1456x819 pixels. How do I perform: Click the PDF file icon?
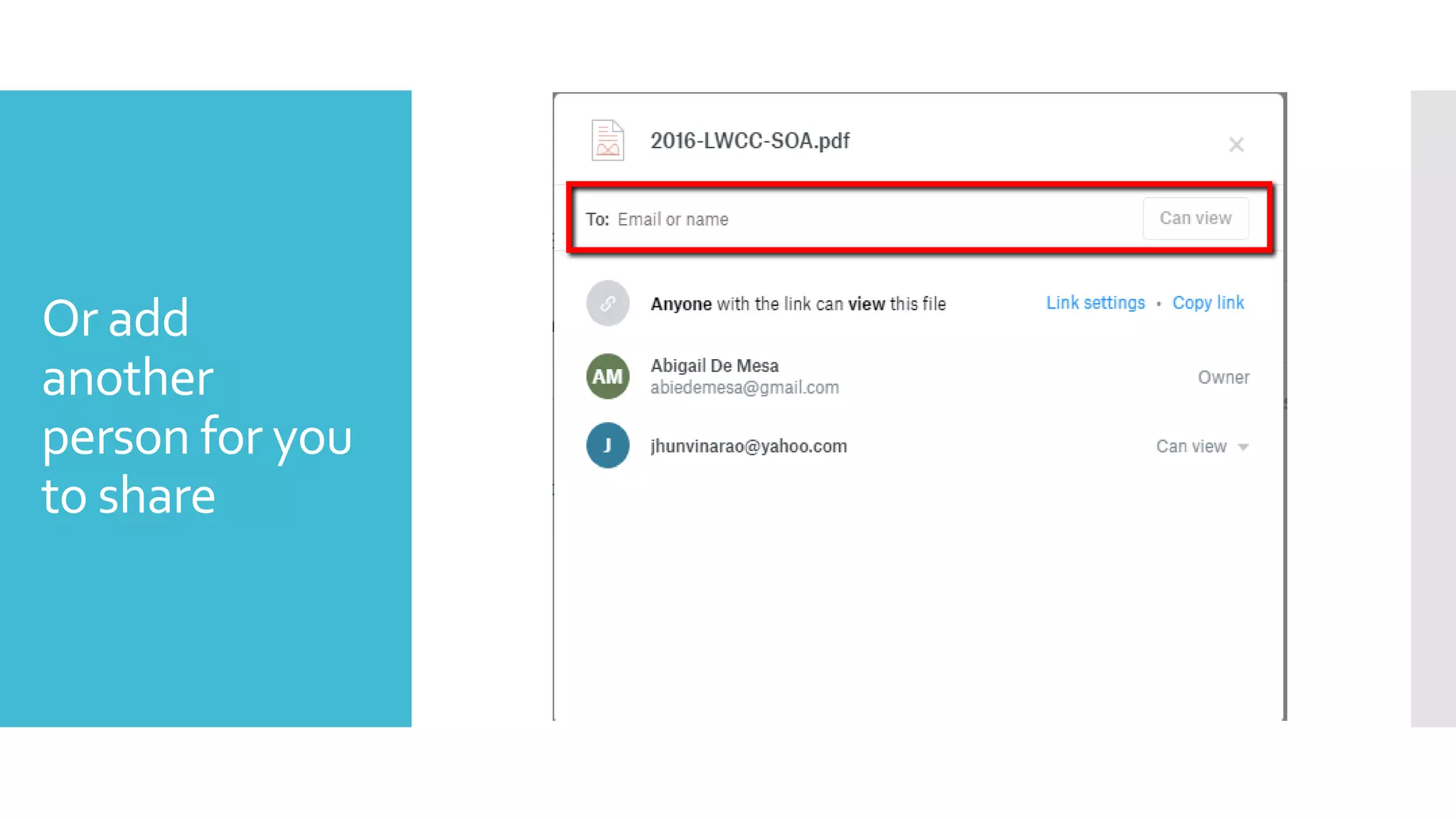click(607, 140)
